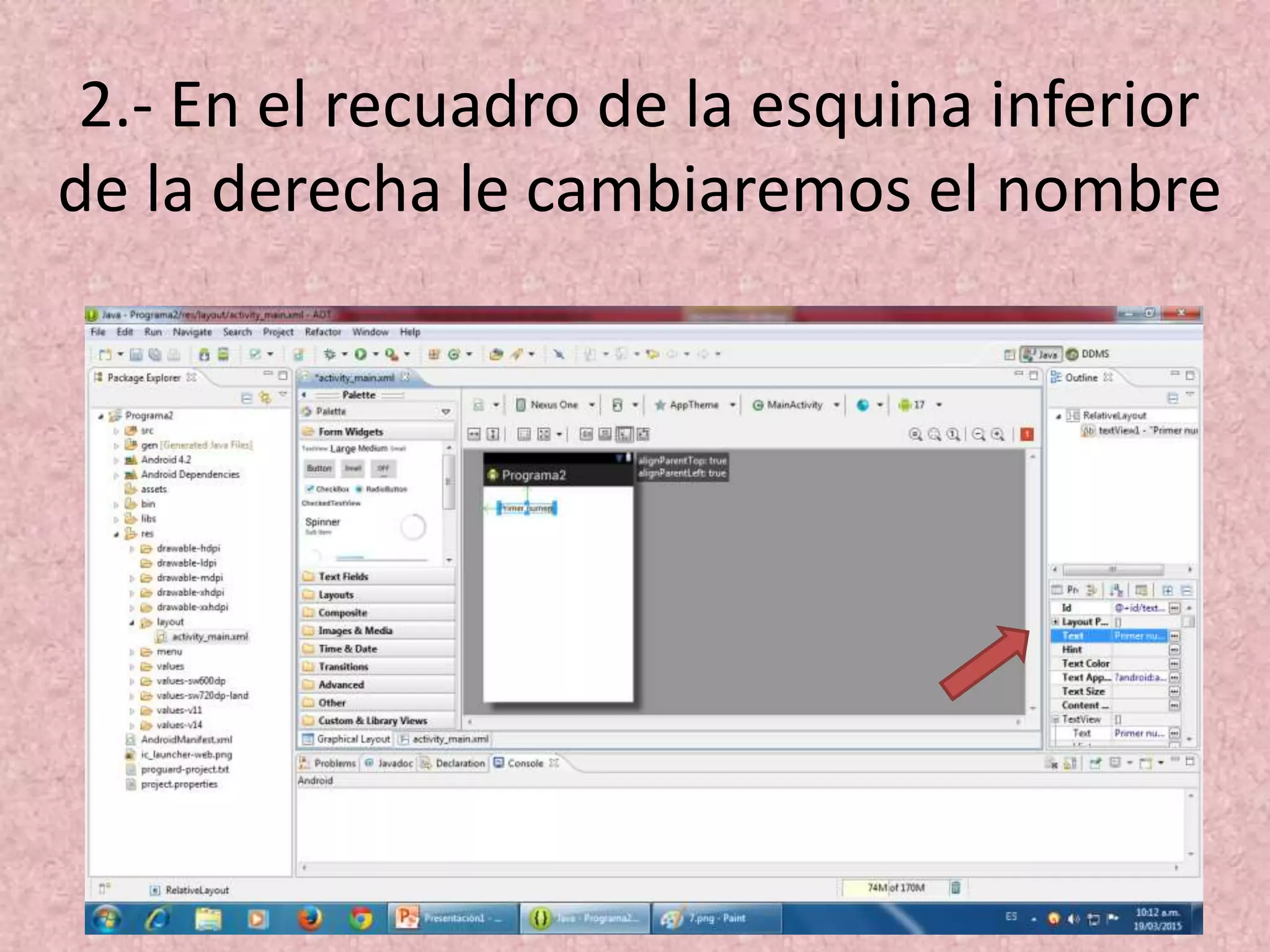The height and width of the screenshot is (952, 1270).
Task: Select AndroidManifest.xml in Package Explorer
Action: [x=179, y=740]
